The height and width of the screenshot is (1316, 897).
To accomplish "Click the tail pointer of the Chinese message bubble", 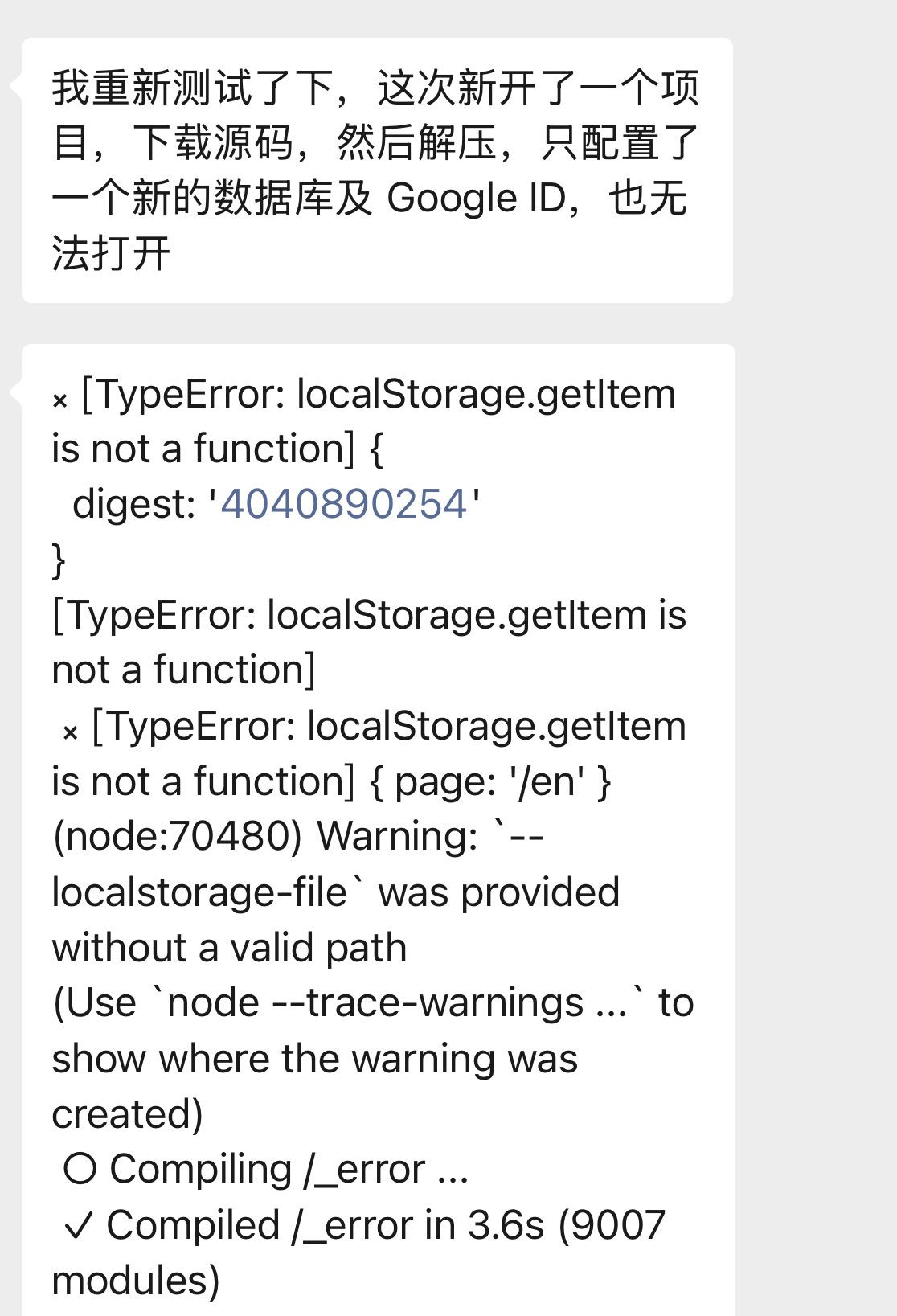I will pyautogui.click(x=15, y=85).
